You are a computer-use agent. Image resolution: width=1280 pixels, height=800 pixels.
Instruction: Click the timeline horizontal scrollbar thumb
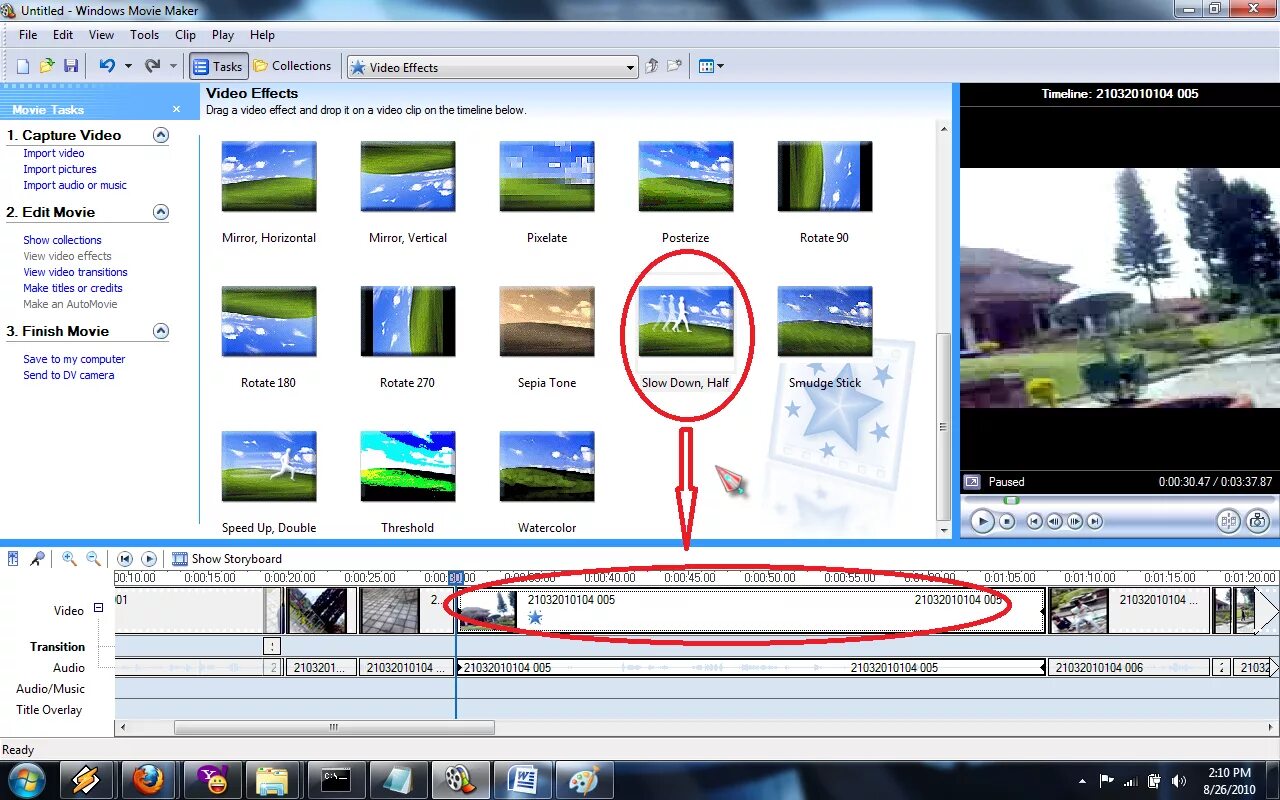334,728
